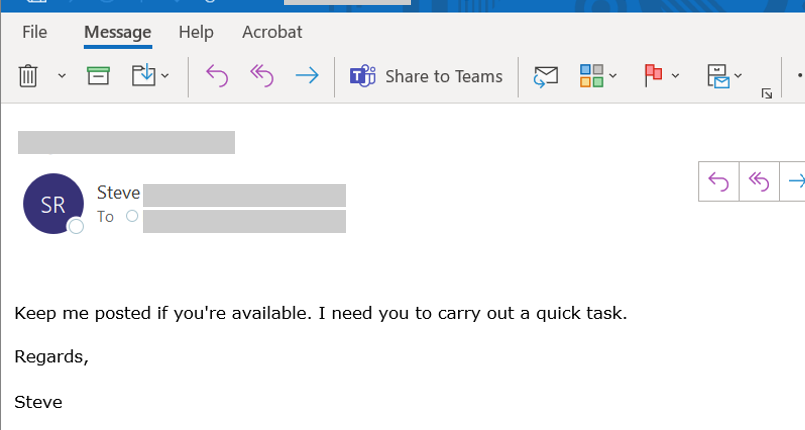The image size is (805, 430).
Task: Open the follow-up flag dropdown arrow
Action: click(x=676, y=76)
